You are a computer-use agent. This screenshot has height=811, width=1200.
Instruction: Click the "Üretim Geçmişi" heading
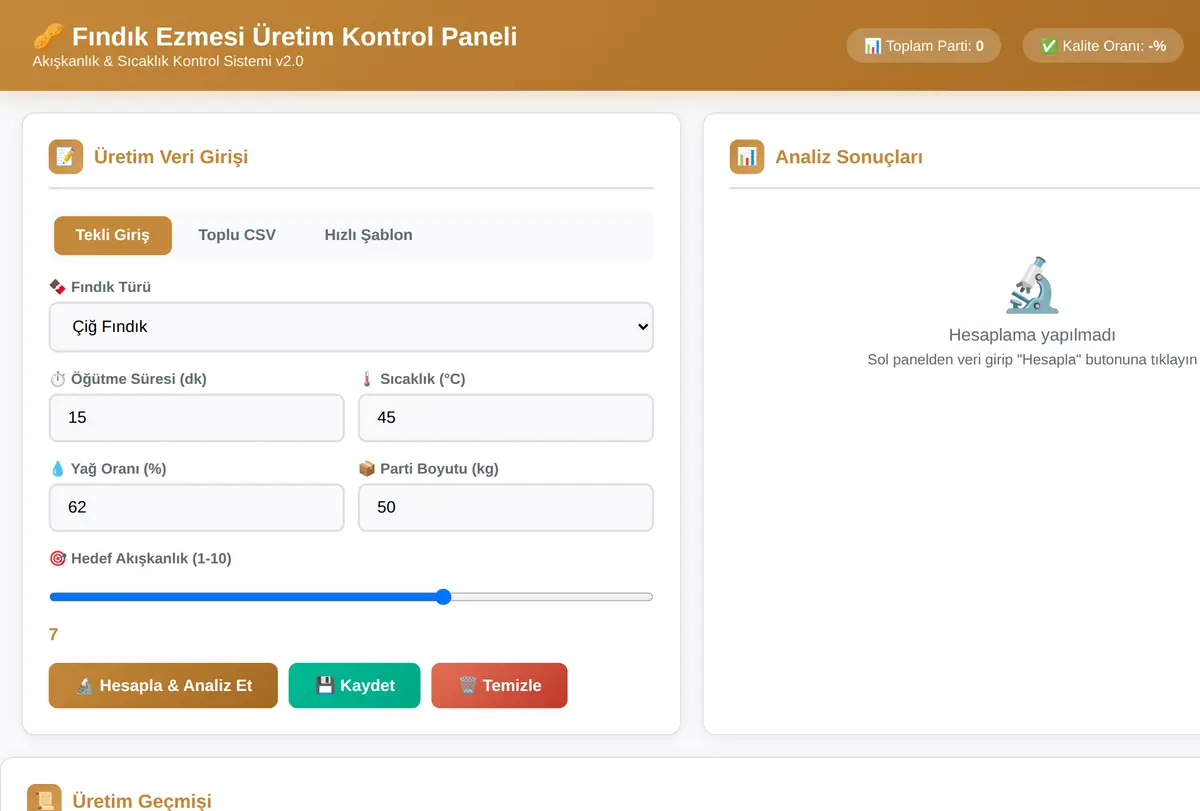click(x=142, y=801)
